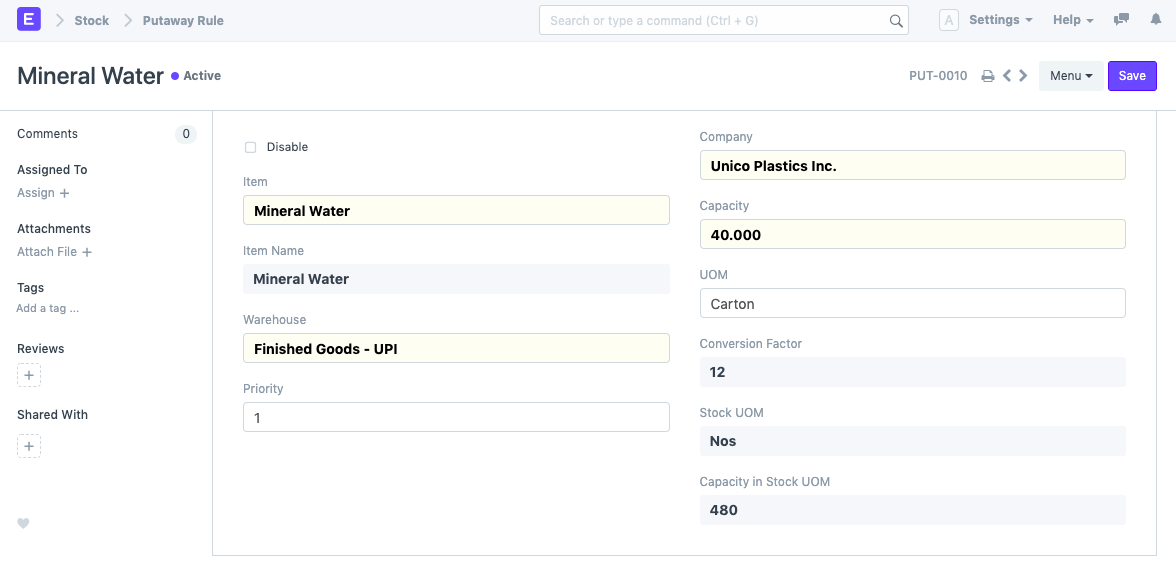Click the heart like icon
1176x576 pixels.
point(23,523)
